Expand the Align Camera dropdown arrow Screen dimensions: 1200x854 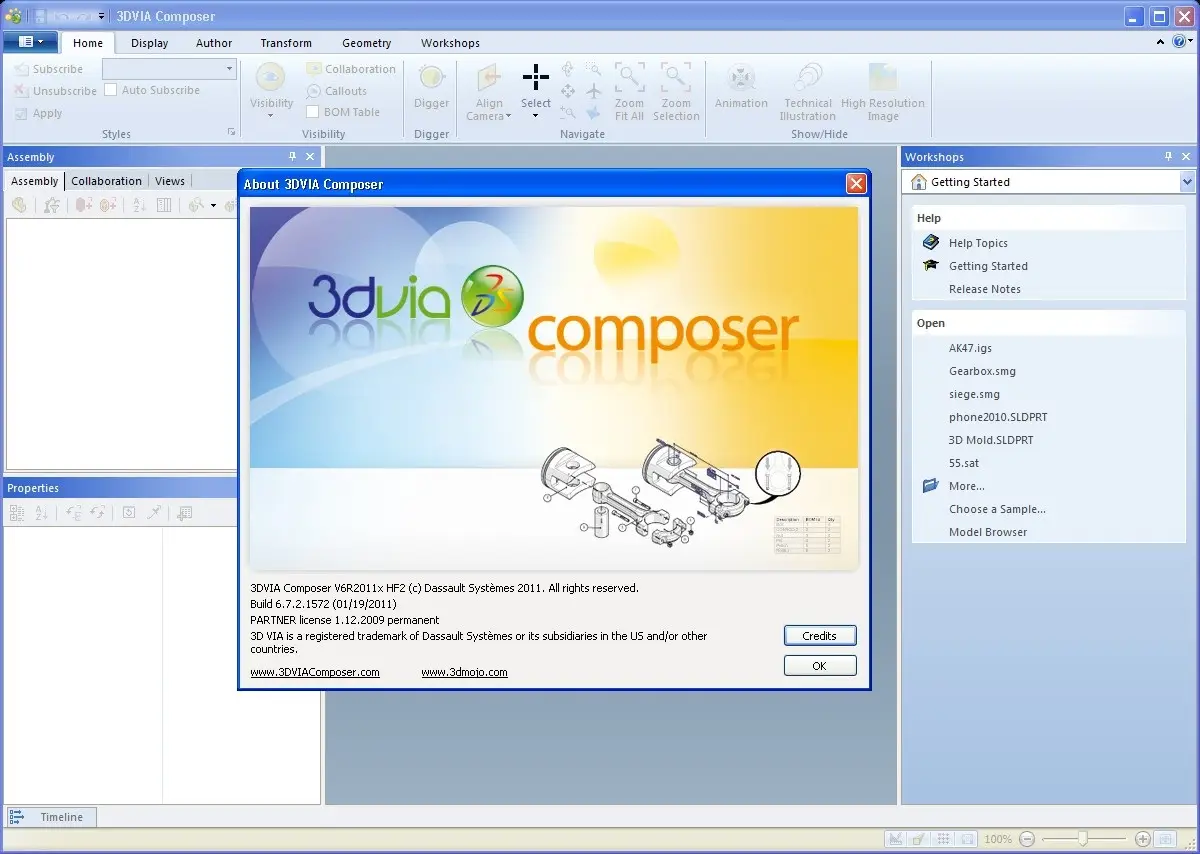[508, 117]
